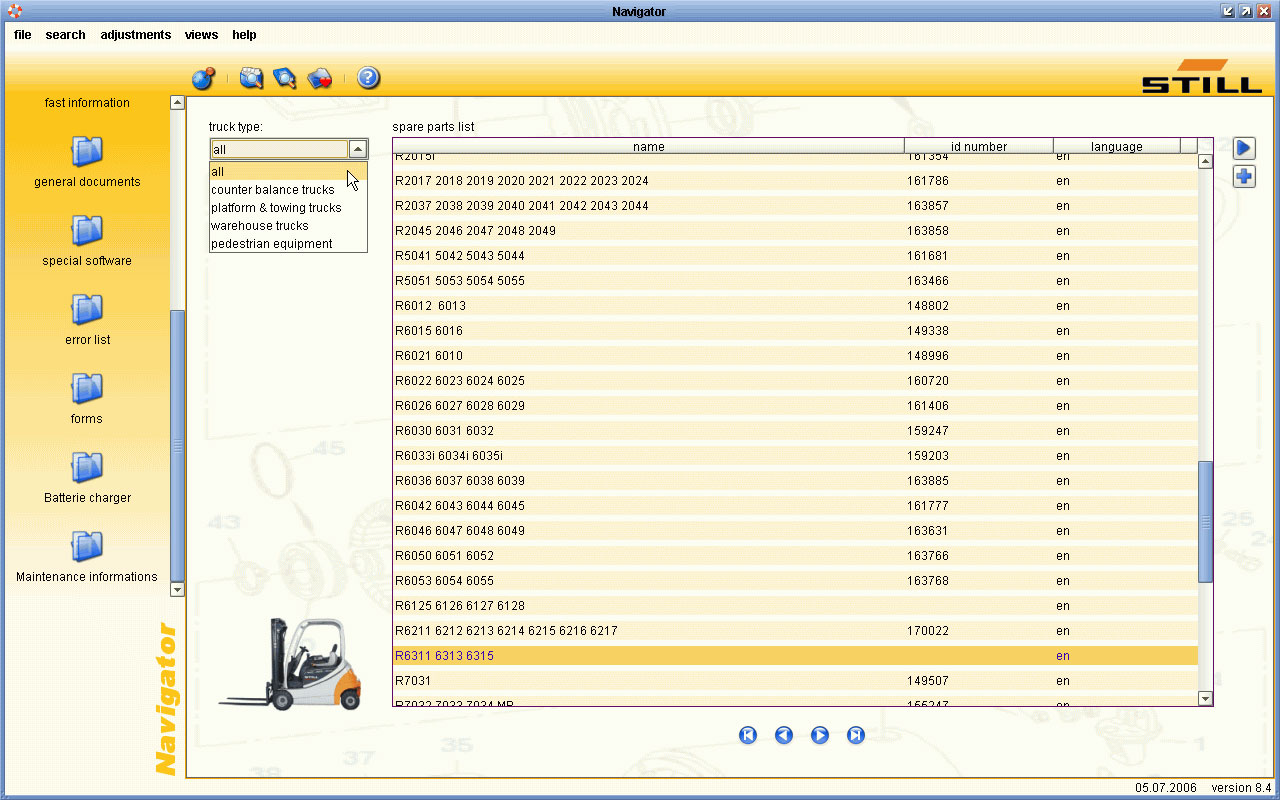This screenshot has width=1280, height=800.
Task: Click the spare parts list vertical scrollbar thumb
Action: click(1205, 522)
